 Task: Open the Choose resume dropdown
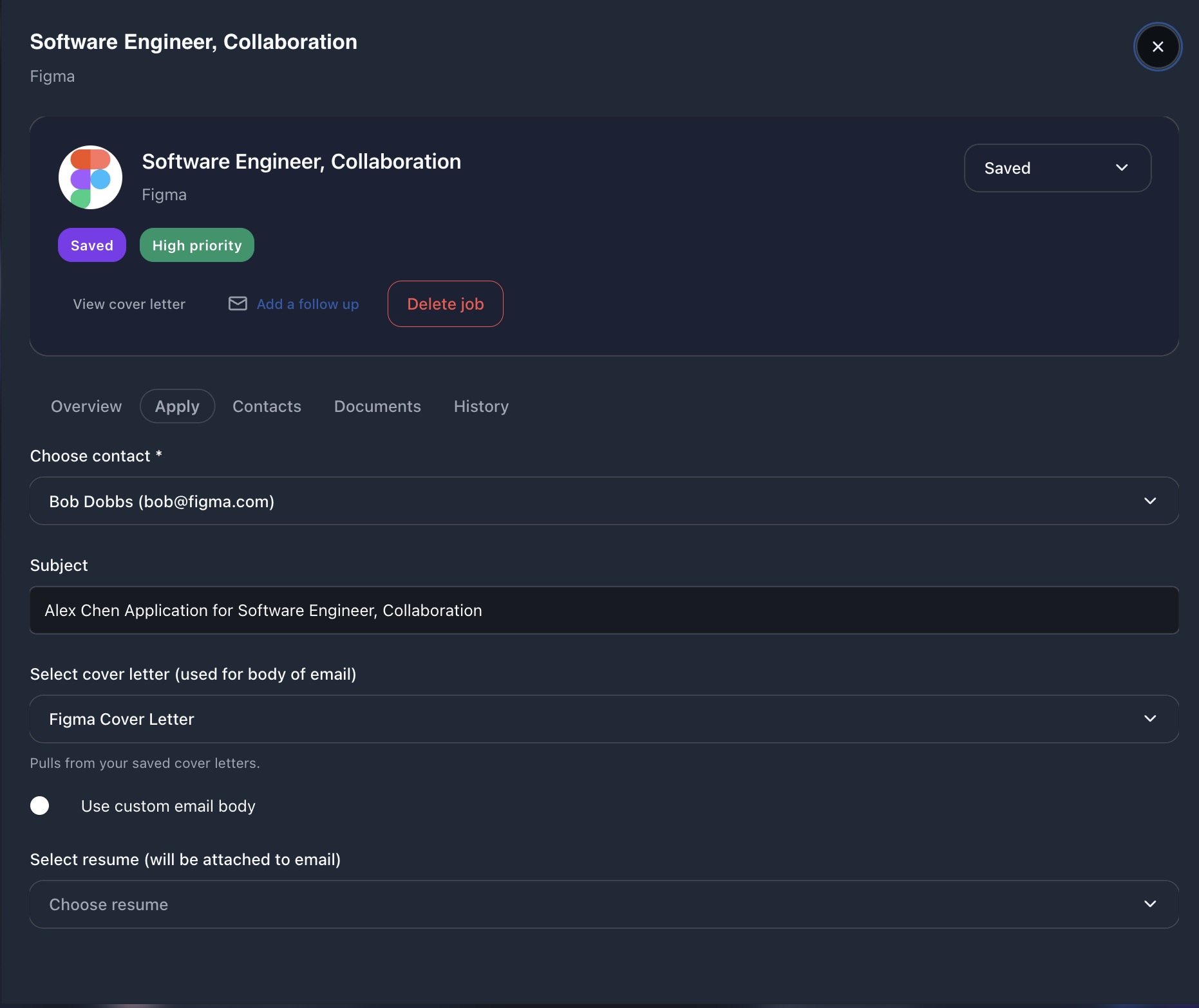pyautogui.click(x=603, y=904)
